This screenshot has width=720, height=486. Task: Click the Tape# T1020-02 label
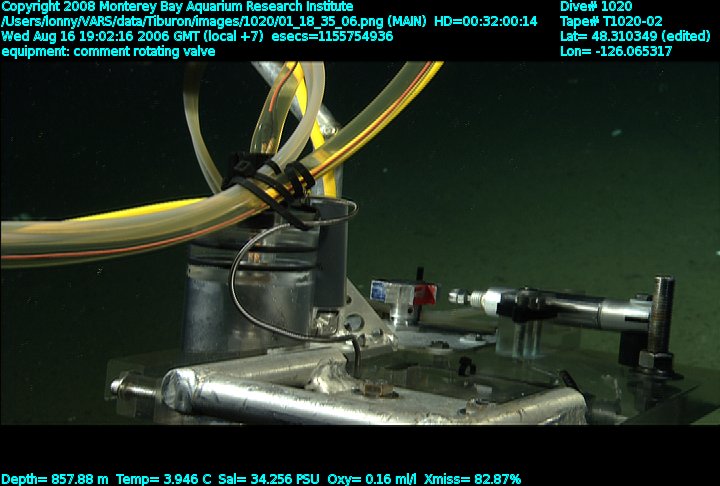(611, 22)
